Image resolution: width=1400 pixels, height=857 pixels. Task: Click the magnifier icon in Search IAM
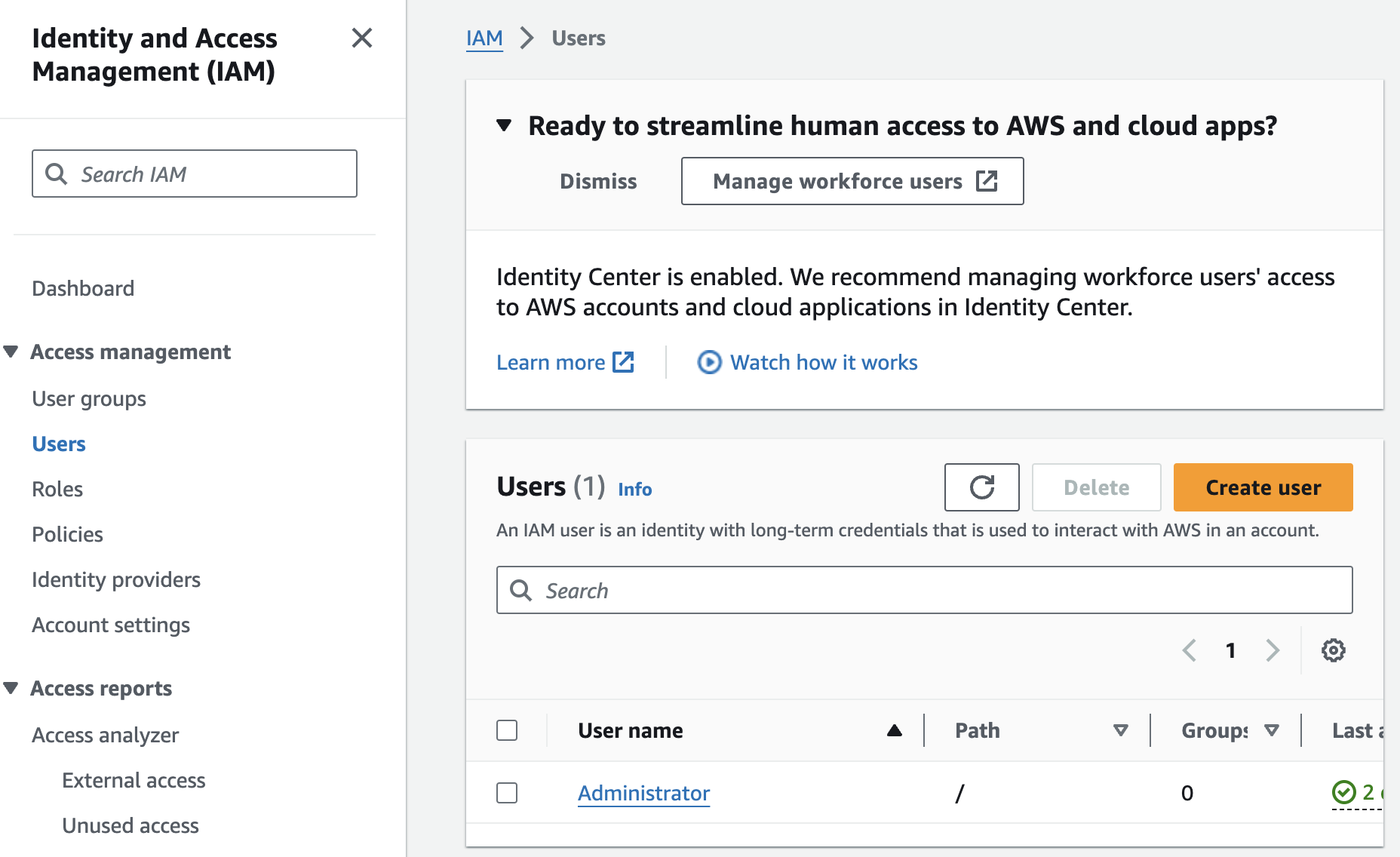pyautogui.click(x=57, y=174)
